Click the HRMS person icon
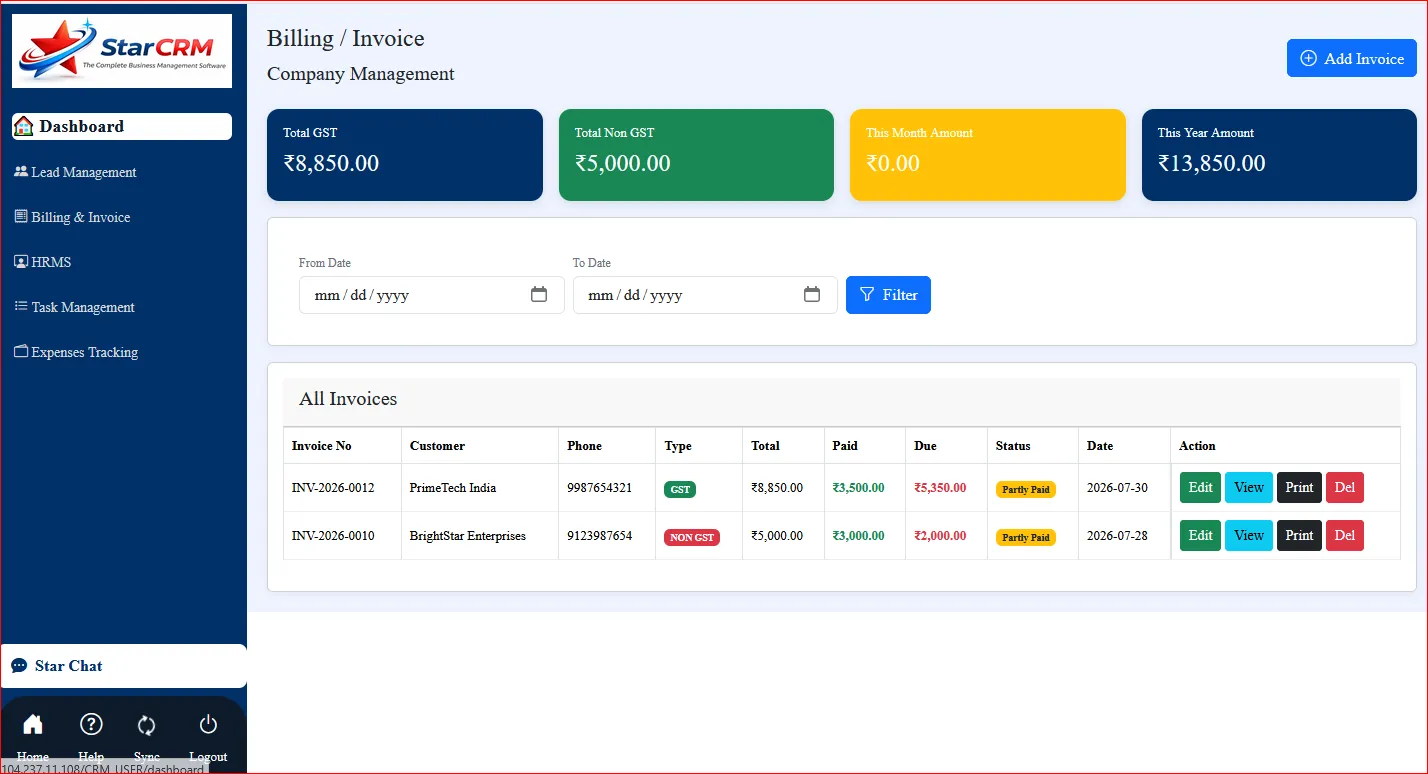1428x774 pixels. [21, 262]
